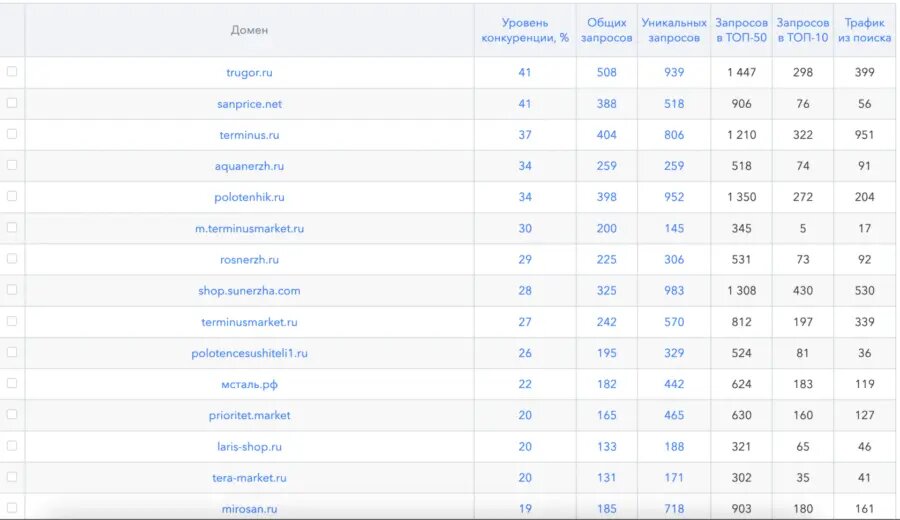Mark the polotenhik.ru checkbox

11,196
